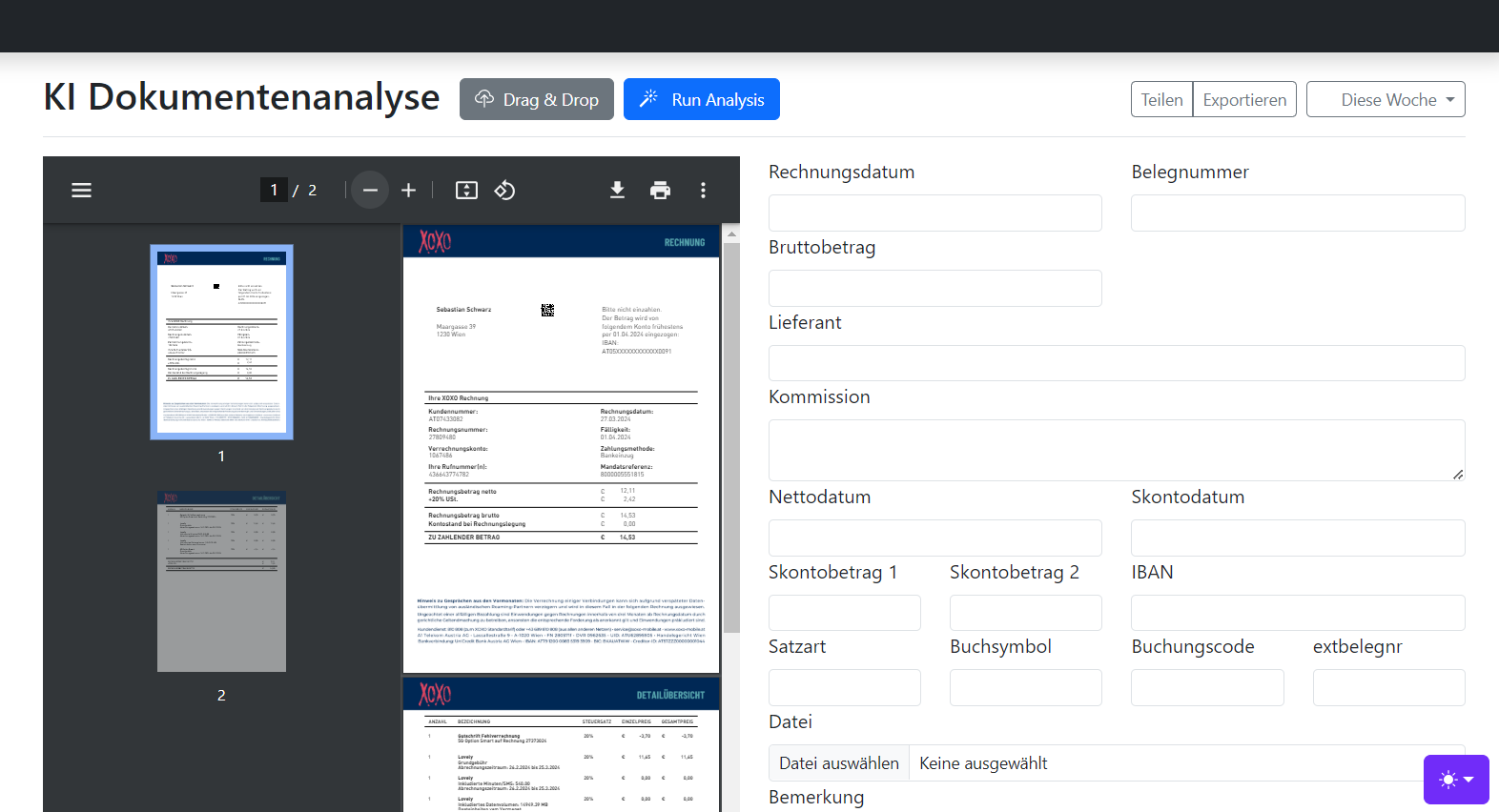
Task: Print the PDF document
Action: point(660,191)
